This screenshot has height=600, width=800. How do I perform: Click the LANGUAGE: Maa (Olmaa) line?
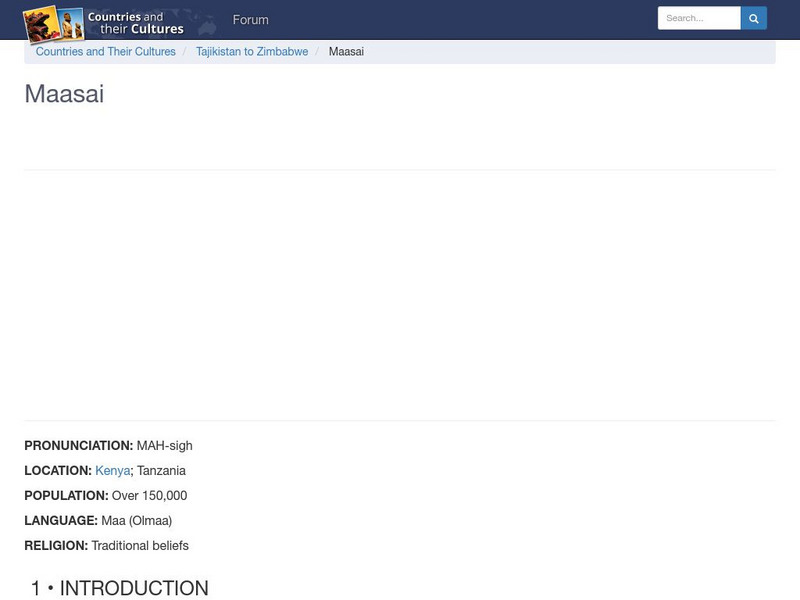pos(98,520)
